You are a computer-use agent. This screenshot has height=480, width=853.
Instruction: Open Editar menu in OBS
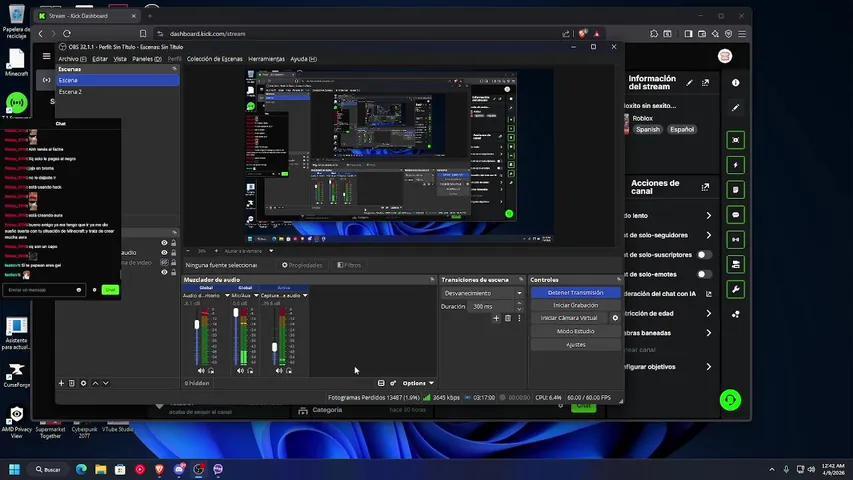click(100, 59)
